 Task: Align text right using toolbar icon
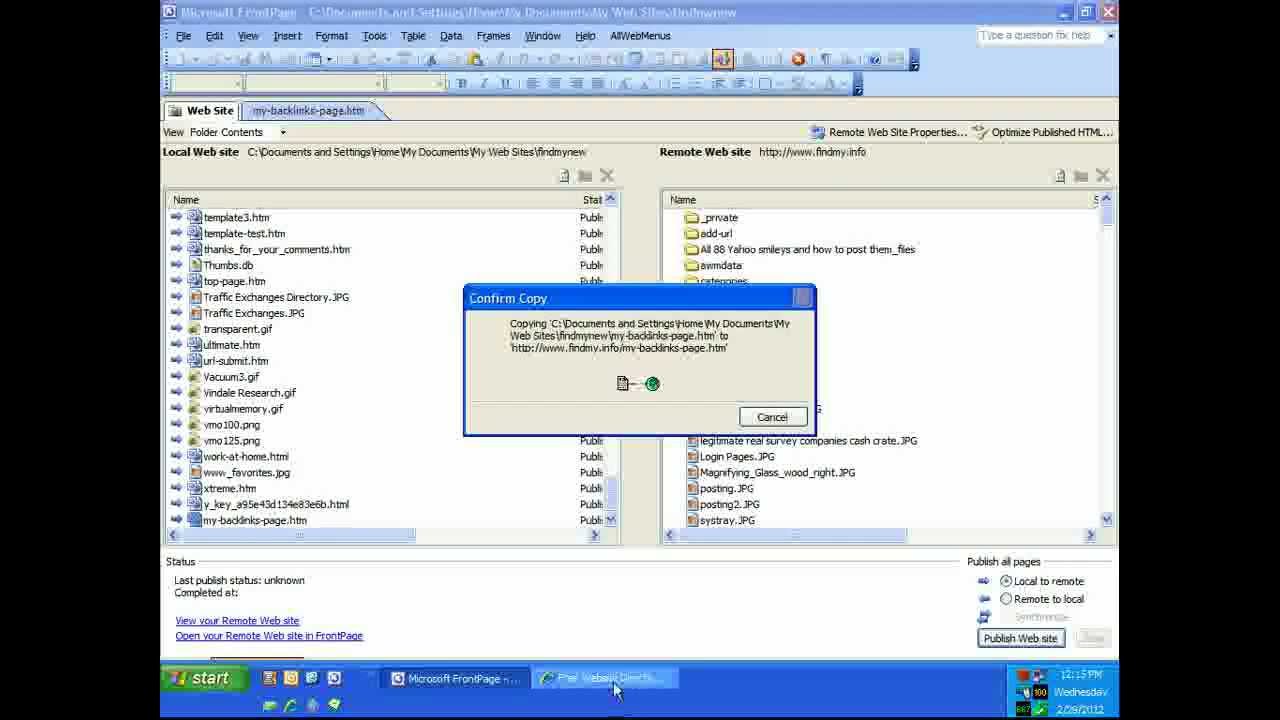576,84
